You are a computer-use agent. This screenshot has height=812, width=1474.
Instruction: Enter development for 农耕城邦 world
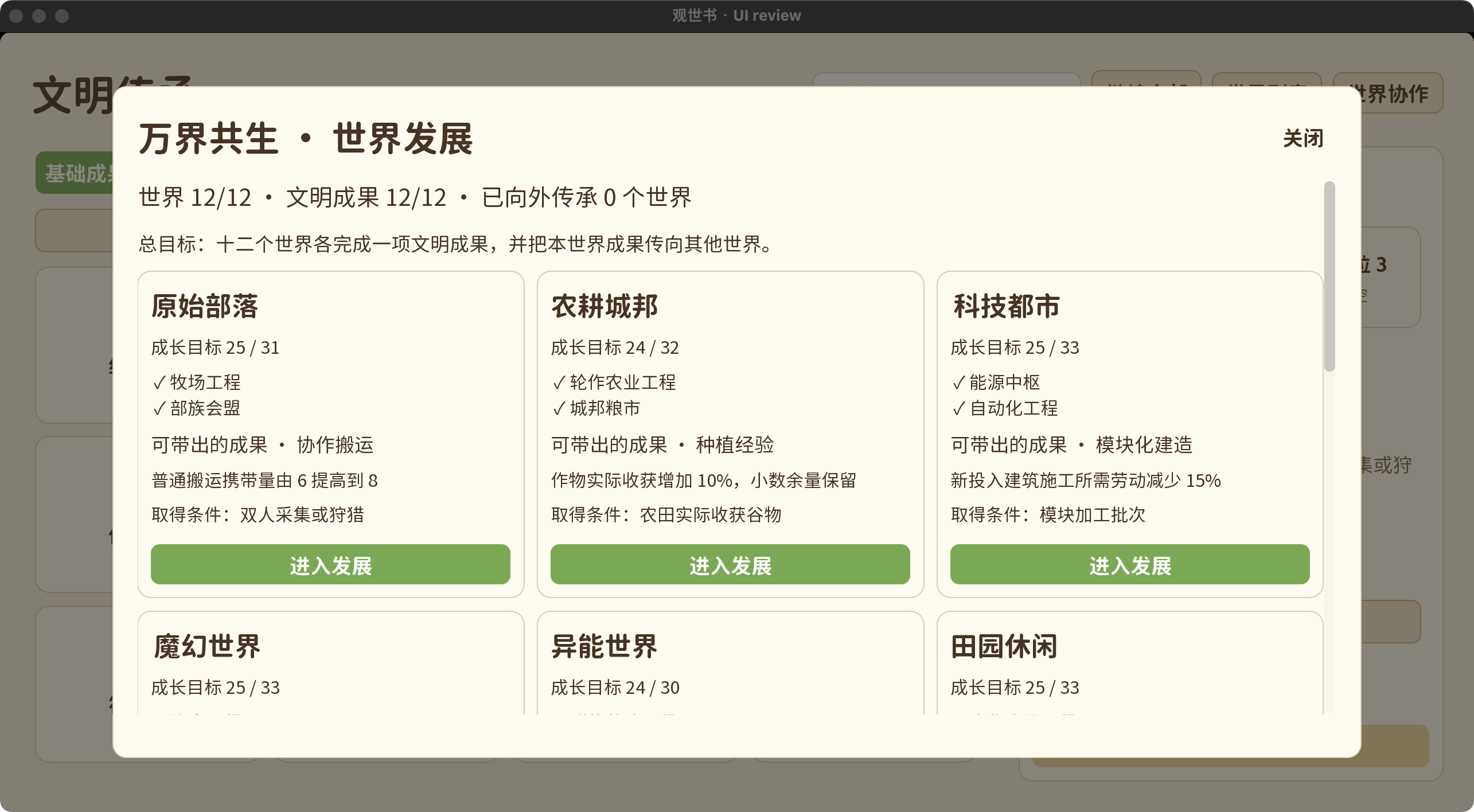730,565
